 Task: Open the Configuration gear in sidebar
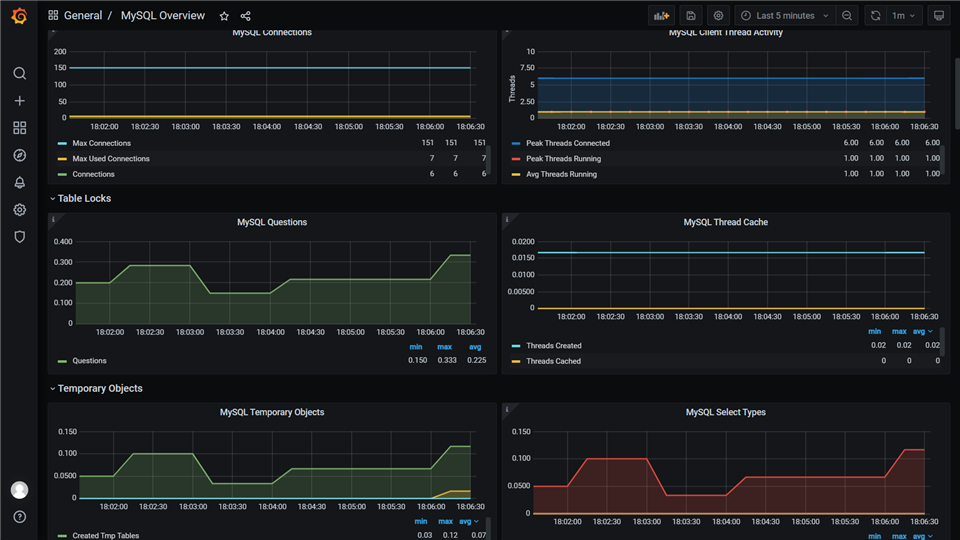click(x=20, y=209)
